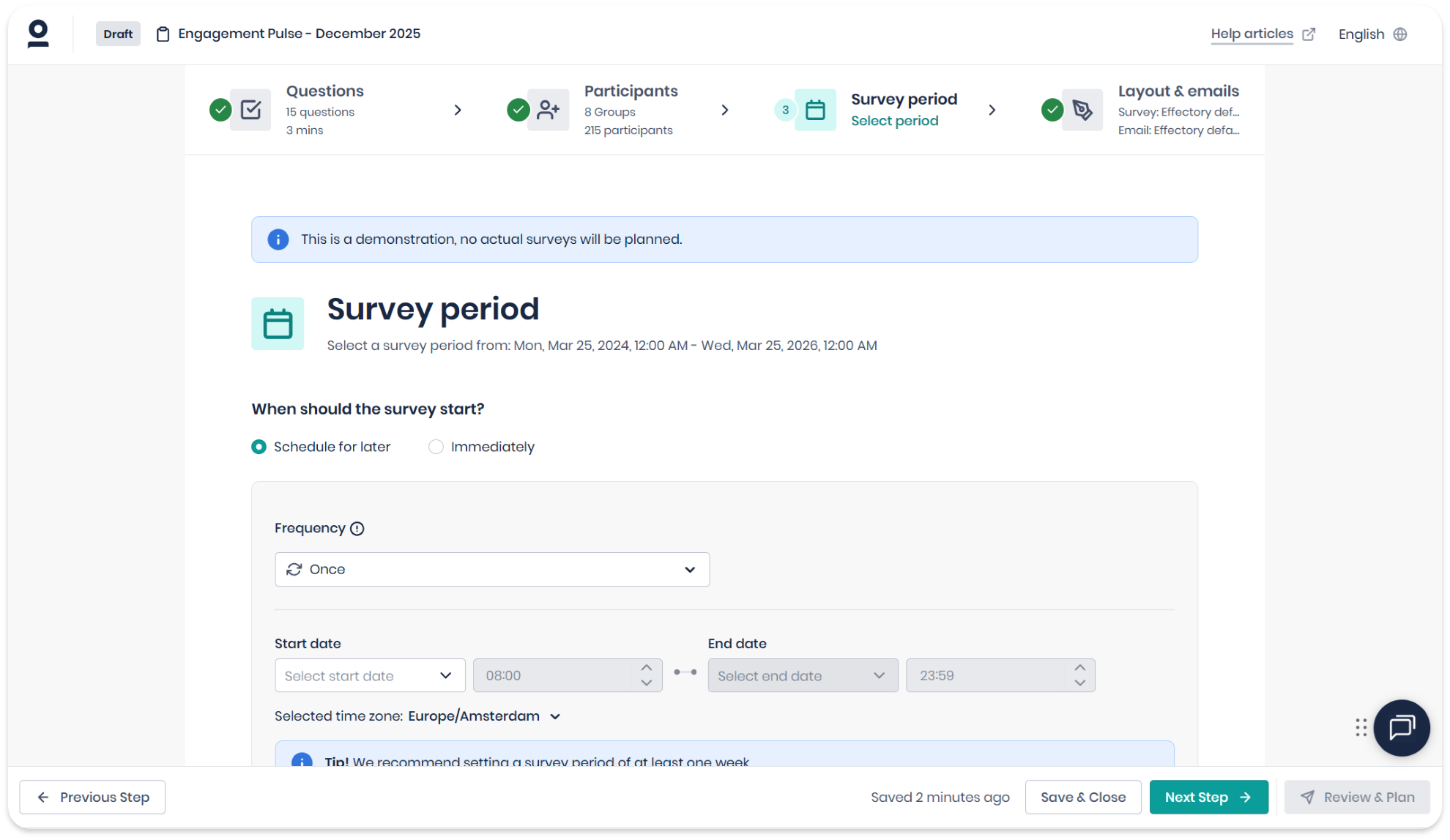This screenshot has width=1450, height=840.
Task: Click the Questions step checklist icon
Action: point(250,110)
